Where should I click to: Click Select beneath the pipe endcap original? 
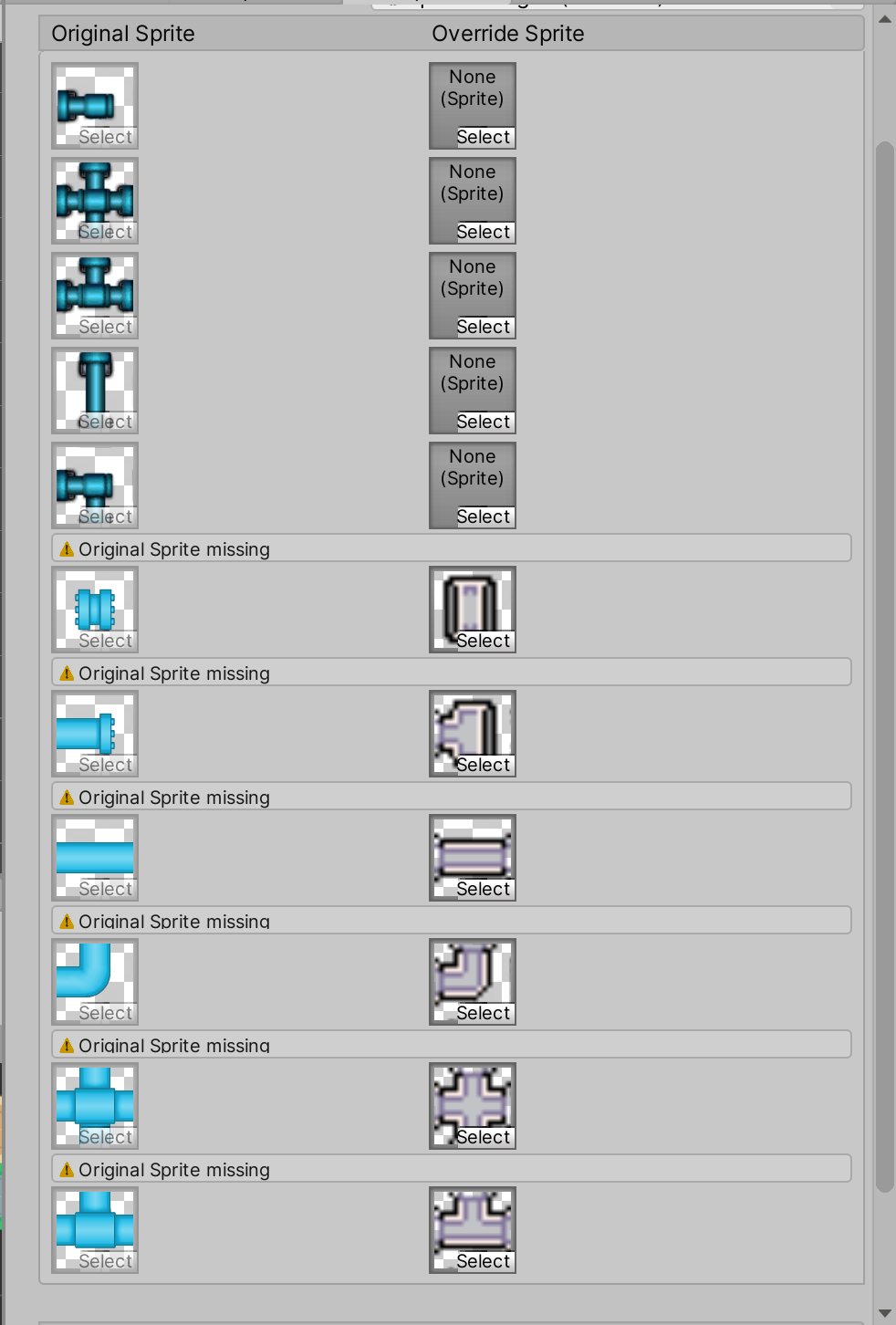point(107,136)
